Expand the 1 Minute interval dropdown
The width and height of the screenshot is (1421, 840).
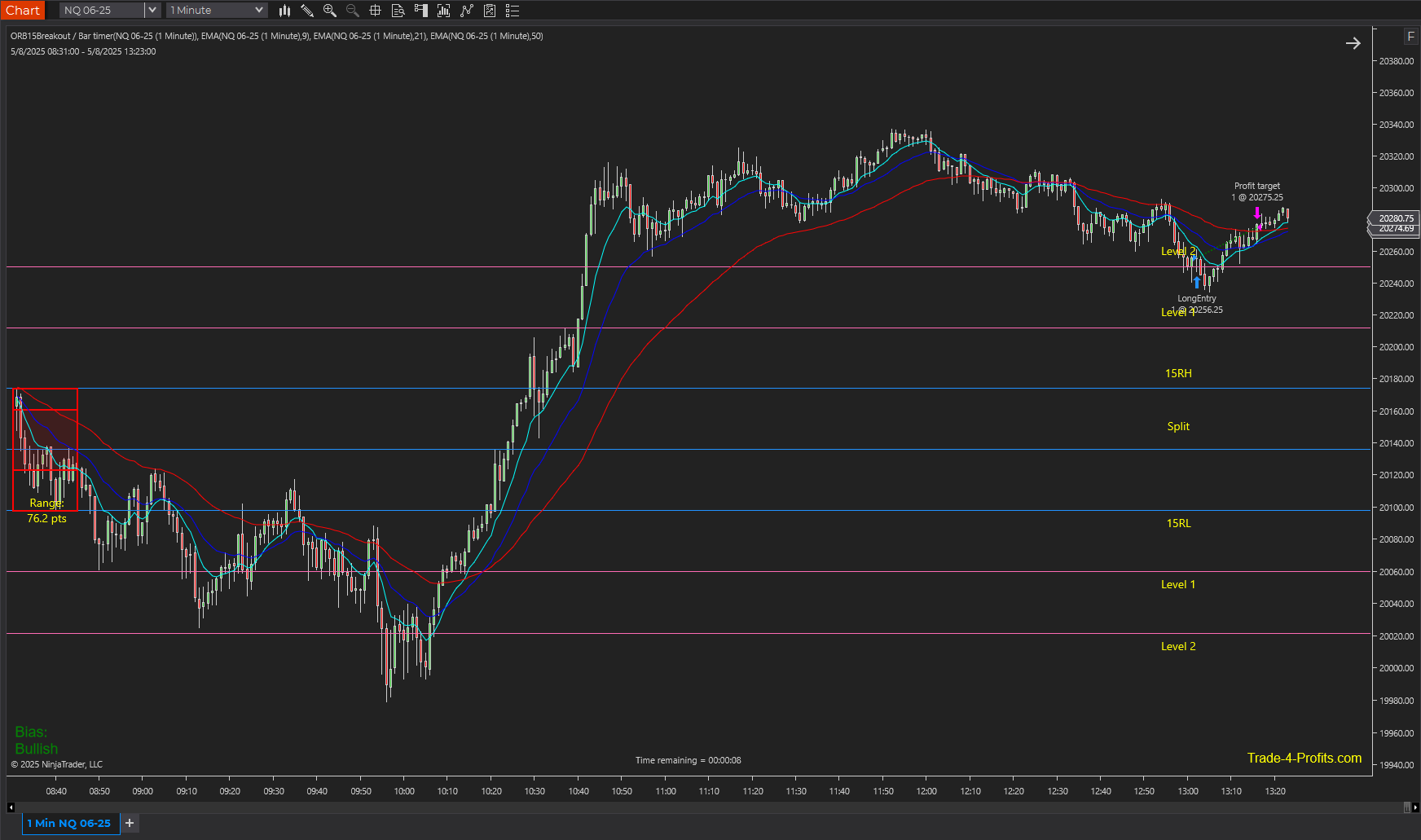tap(259, 11)
